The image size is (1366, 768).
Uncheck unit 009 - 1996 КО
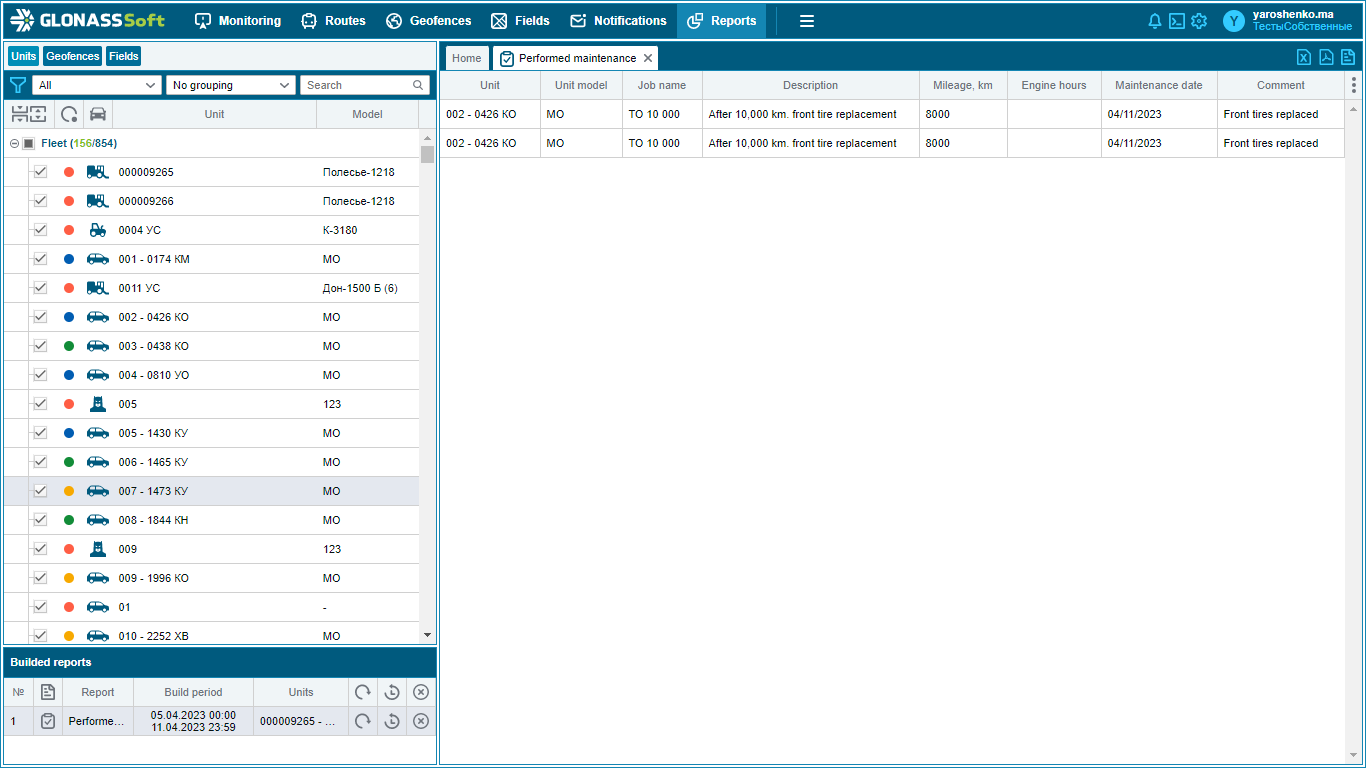(x=41, y=578)
